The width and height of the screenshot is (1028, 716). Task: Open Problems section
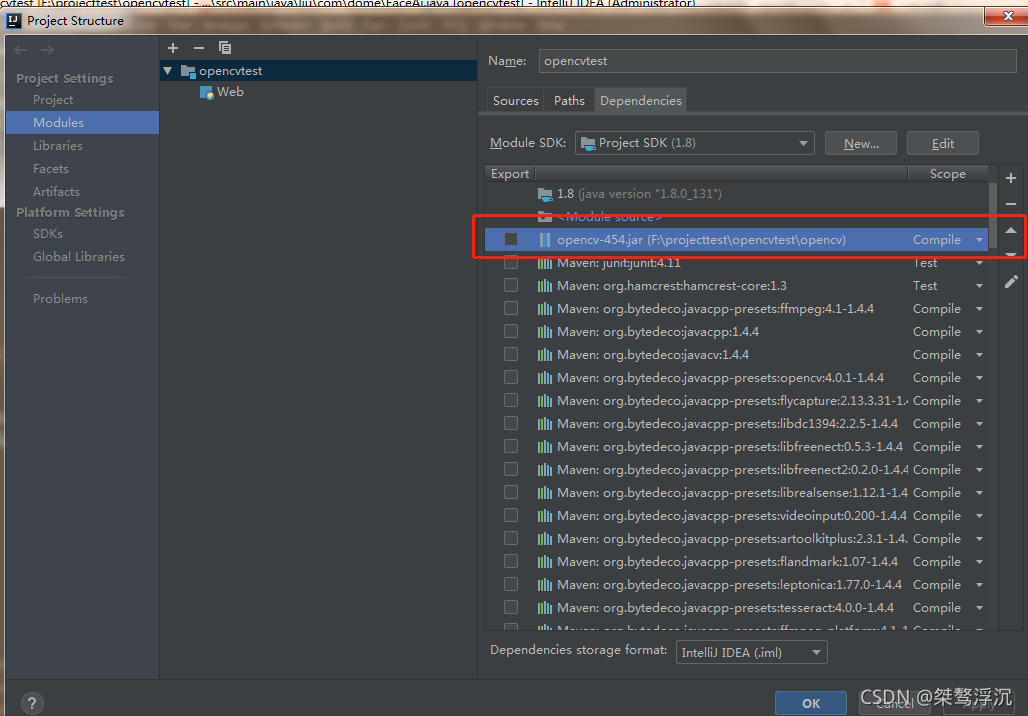tap(60, 298)
